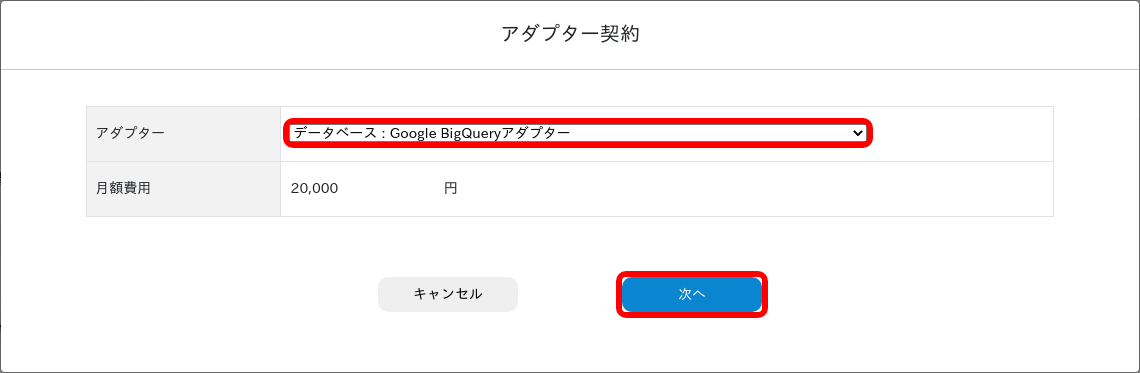
Task: Cancel the adapter contract dialog
Action: coord(447,294)
